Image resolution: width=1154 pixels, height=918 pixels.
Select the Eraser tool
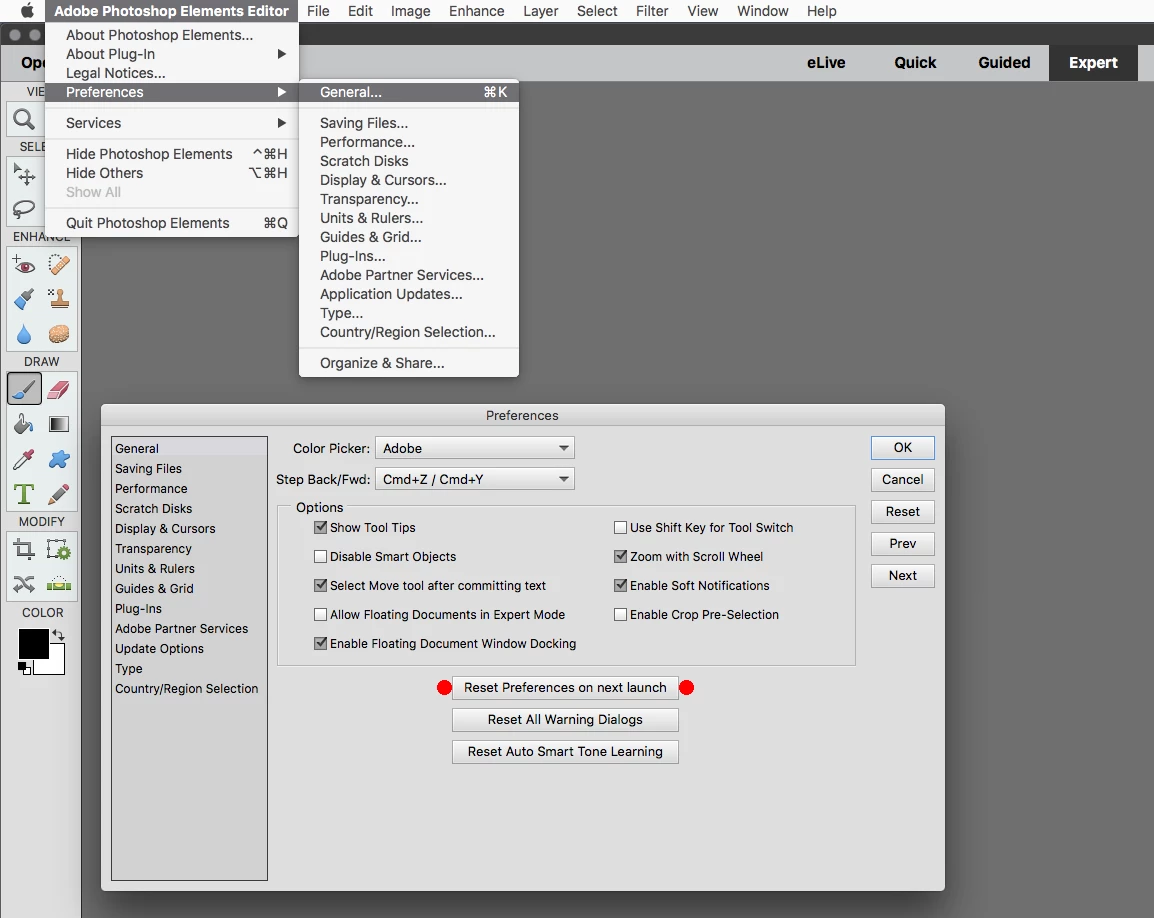click(59, 389)
